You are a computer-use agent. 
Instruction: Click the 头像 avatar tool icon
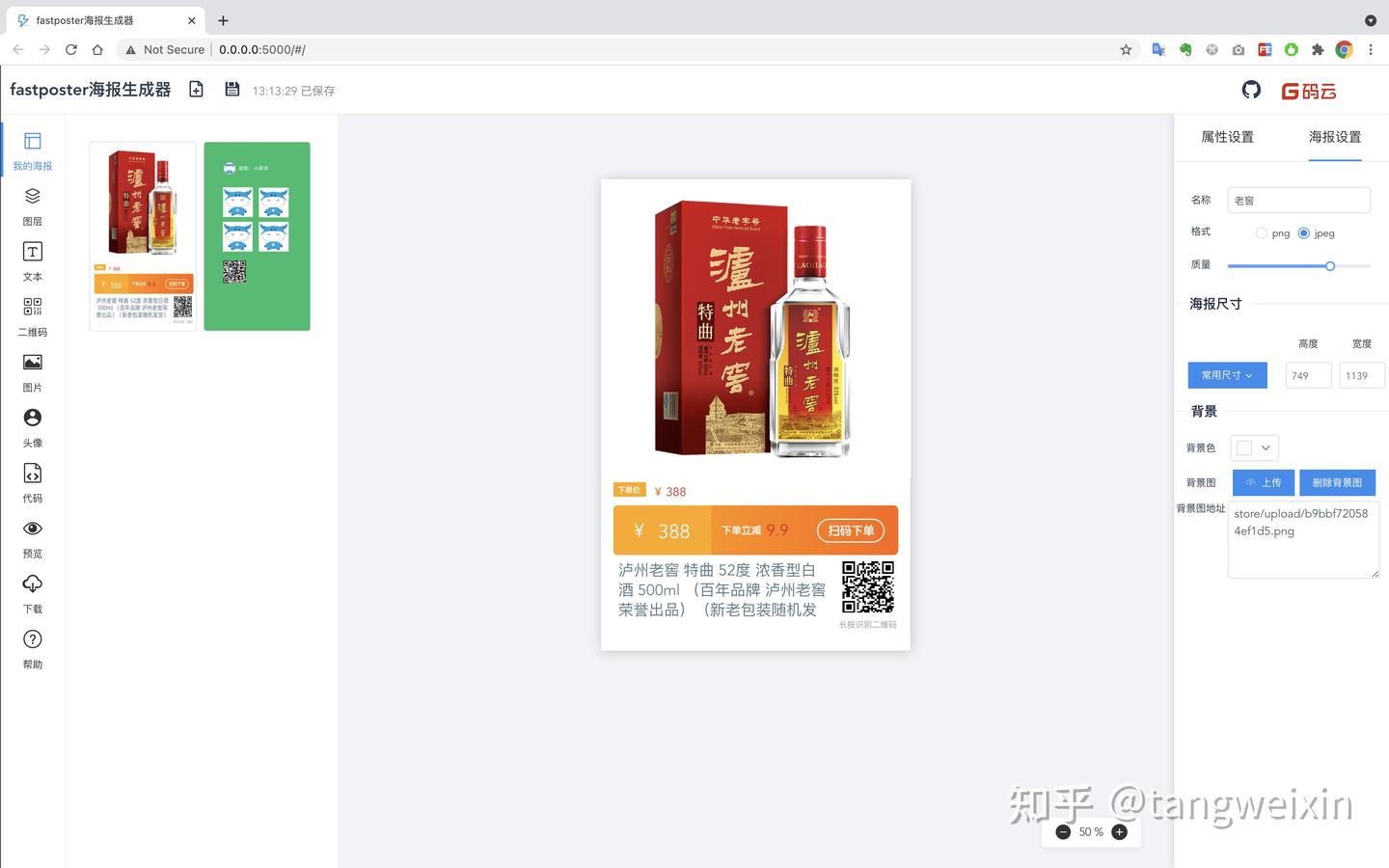pyautogui.click(x=32, y=417)
